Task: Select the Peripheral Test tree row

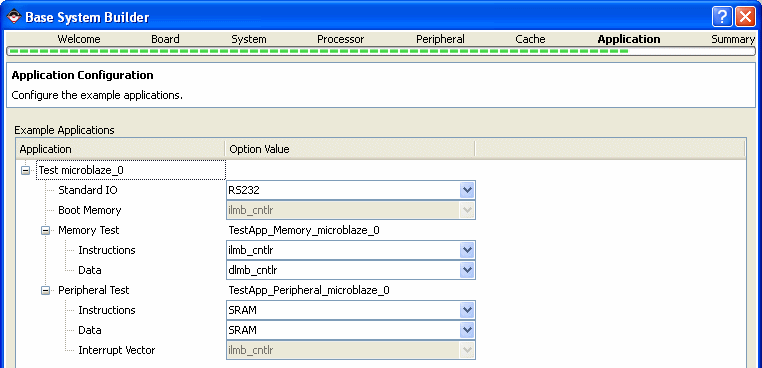Action: [x=94, y=290]
